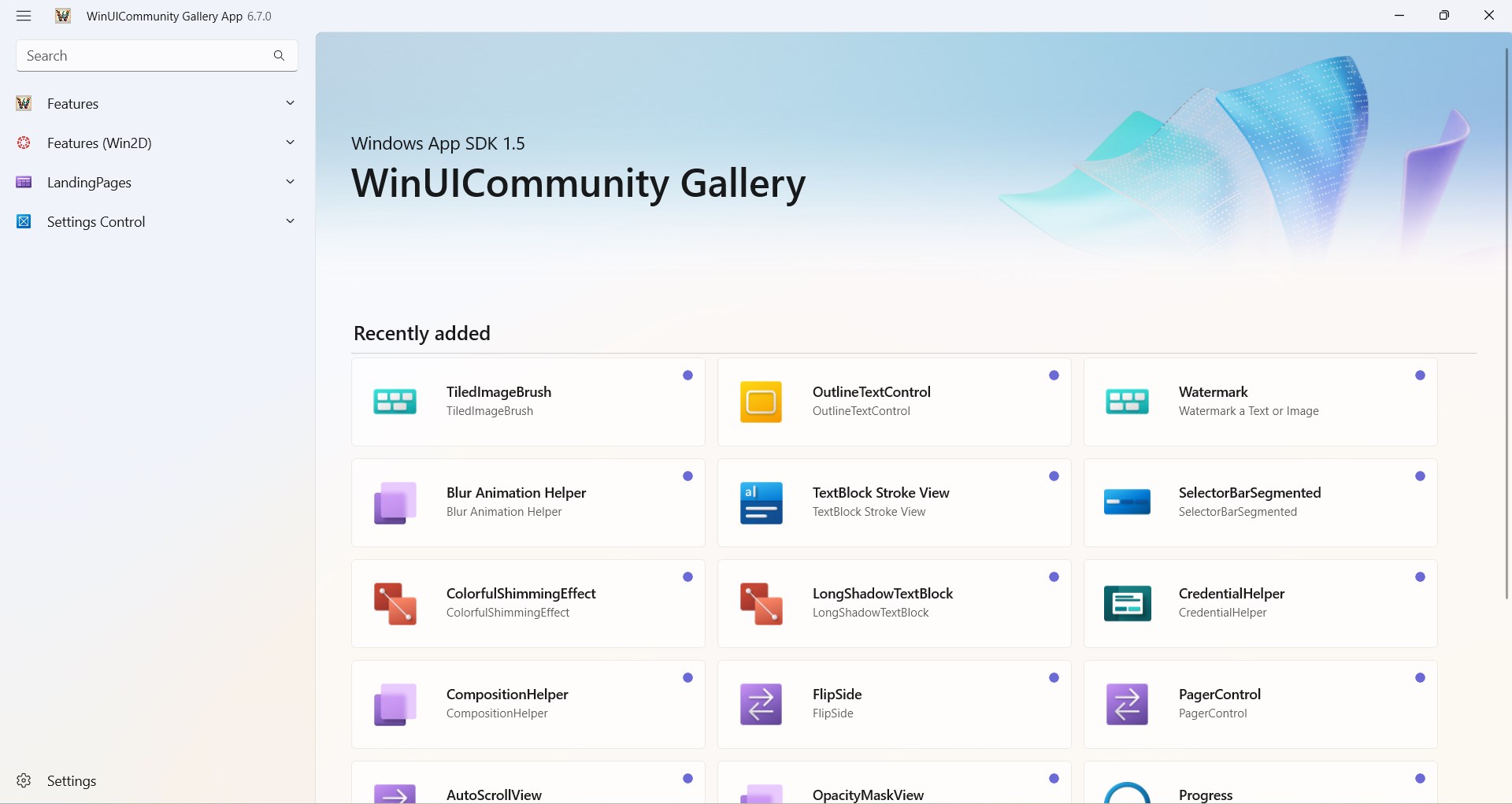1512x804 pixels.
Task: Select the 'Features' label in the sidebar
Action: coord(72,104)
